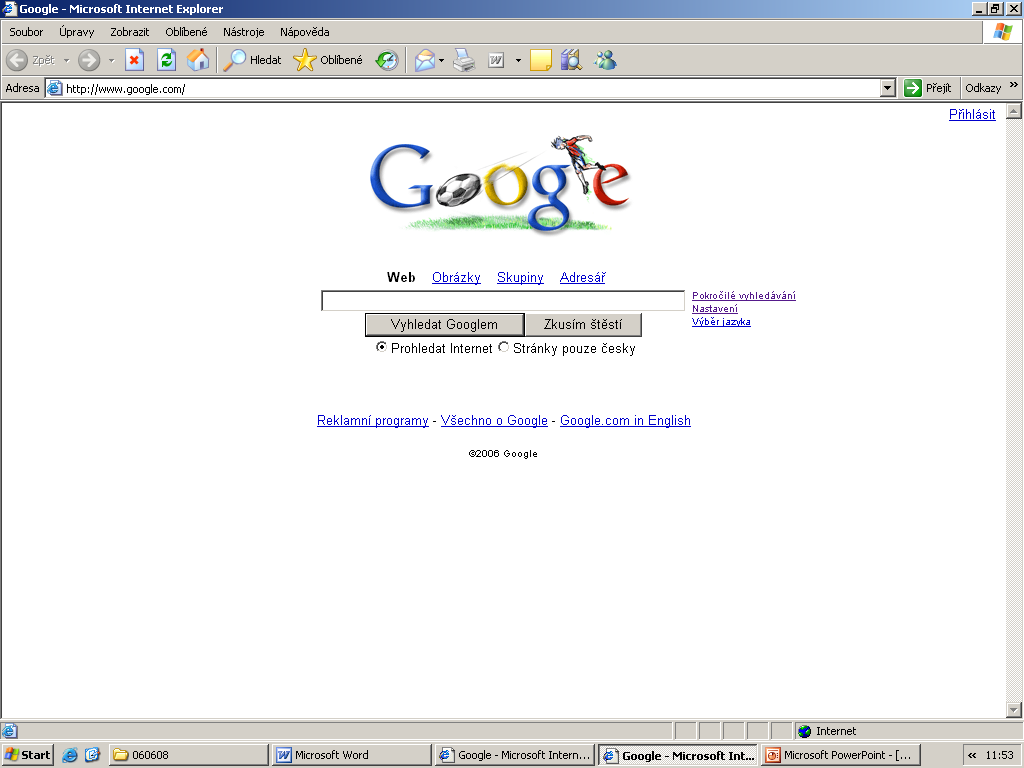The height and width of the screenshot is (768, 1024).
Task: Expand the Odkazy links toolbar chevron
Action: [x=1014, y=85]
